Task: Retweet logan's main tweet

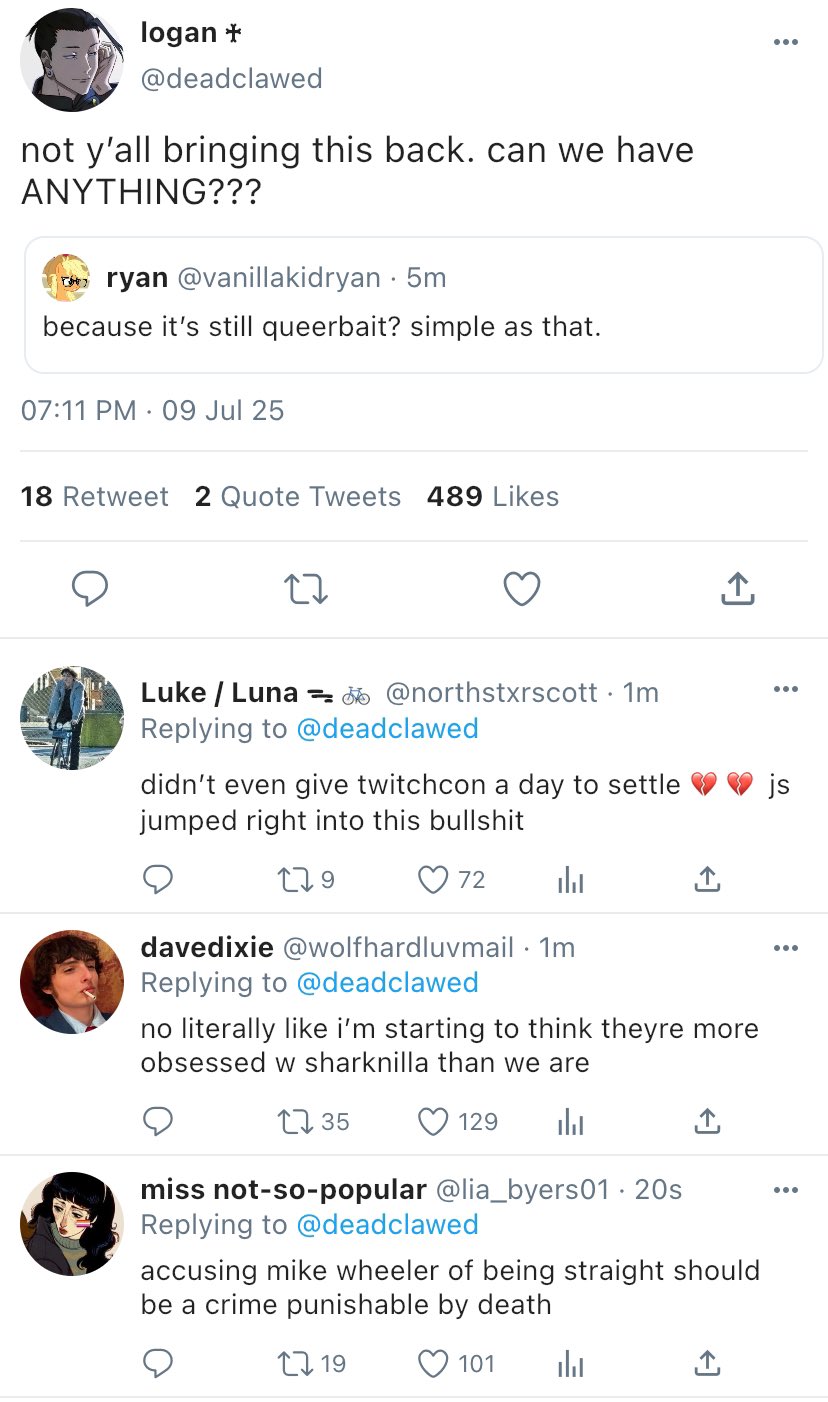Action: pyautogui.click(x=306, y=589)
